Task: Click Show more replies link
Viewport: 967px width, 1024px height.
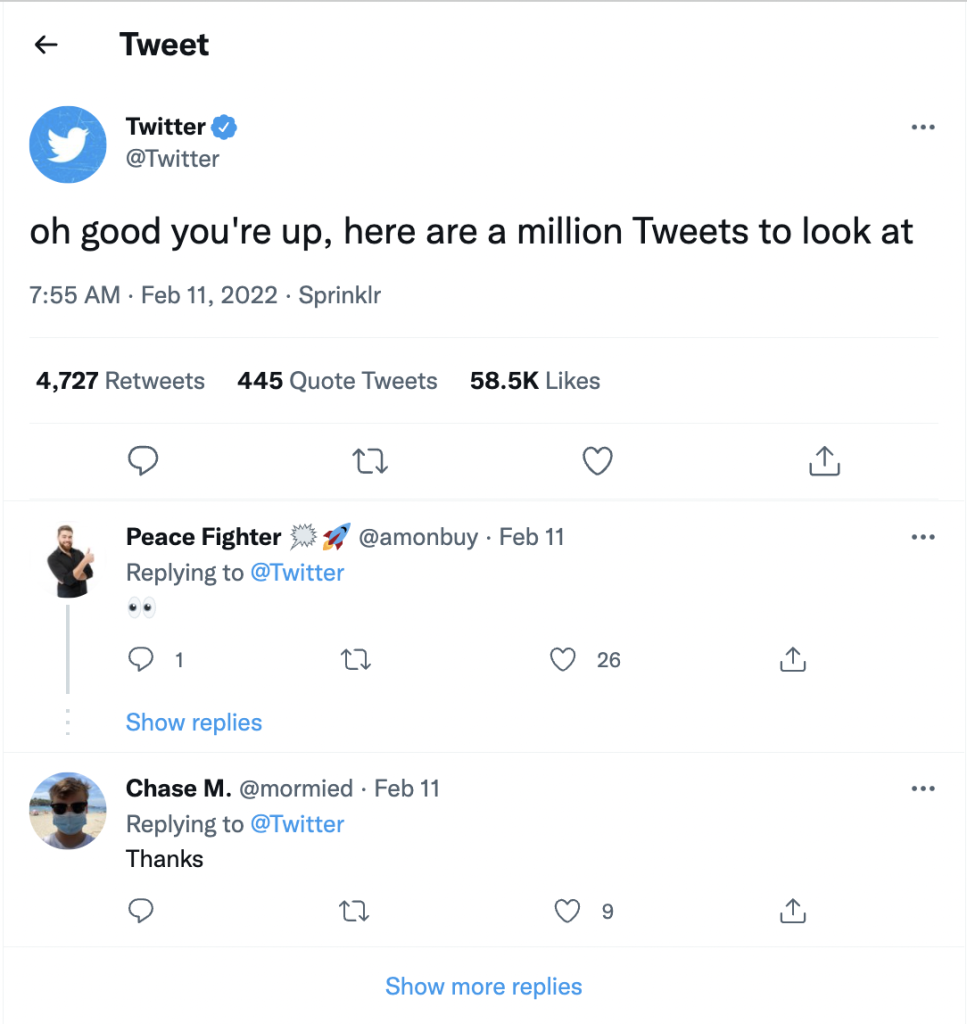Action: click(483, 987)
